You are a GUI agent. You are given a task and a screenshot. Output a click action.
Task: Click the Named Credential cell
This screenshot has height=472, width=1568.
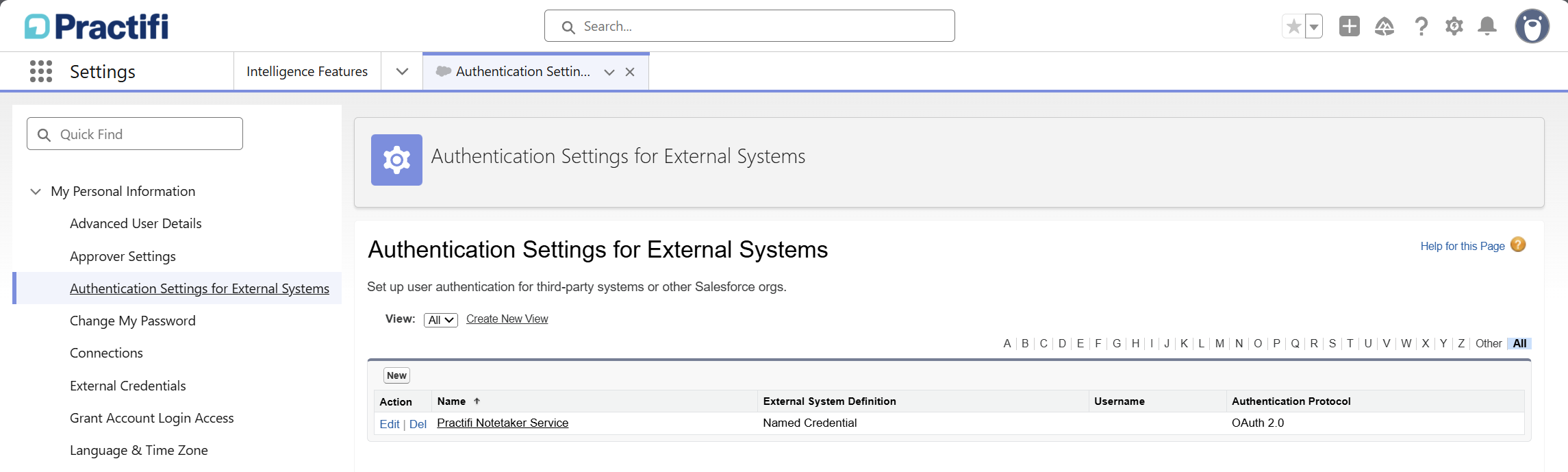810,423
